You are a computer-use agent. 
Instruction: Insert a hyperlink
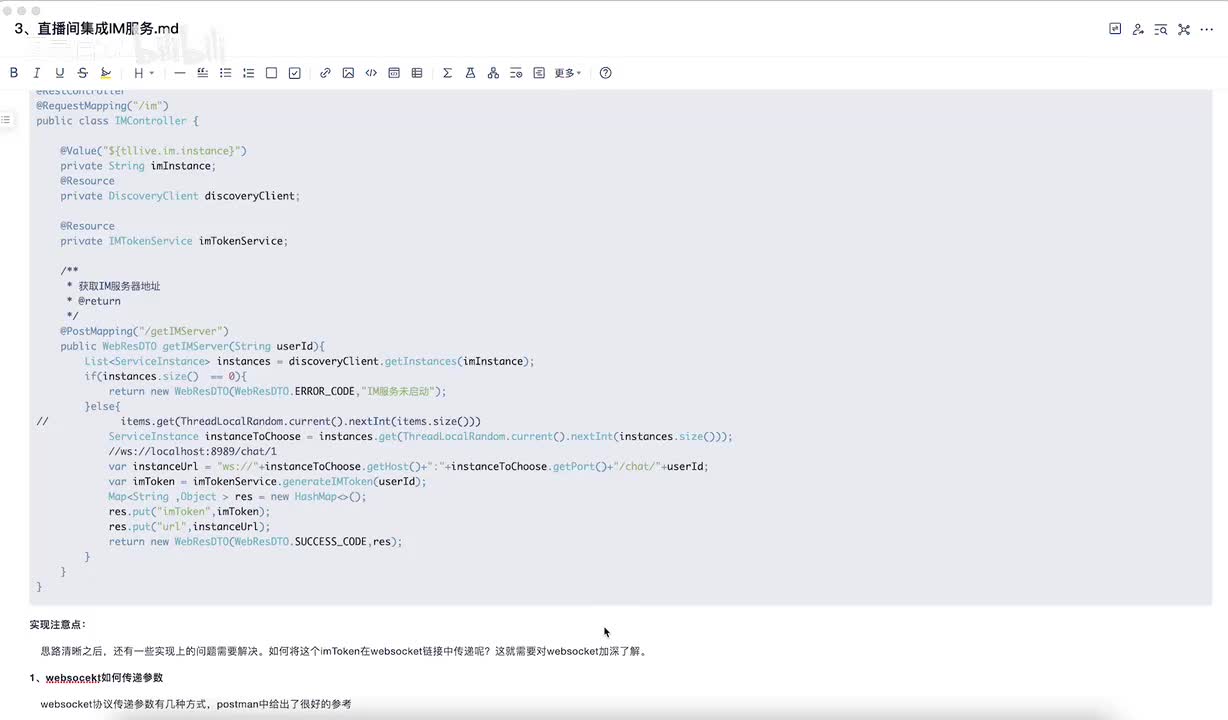point(325,73)
